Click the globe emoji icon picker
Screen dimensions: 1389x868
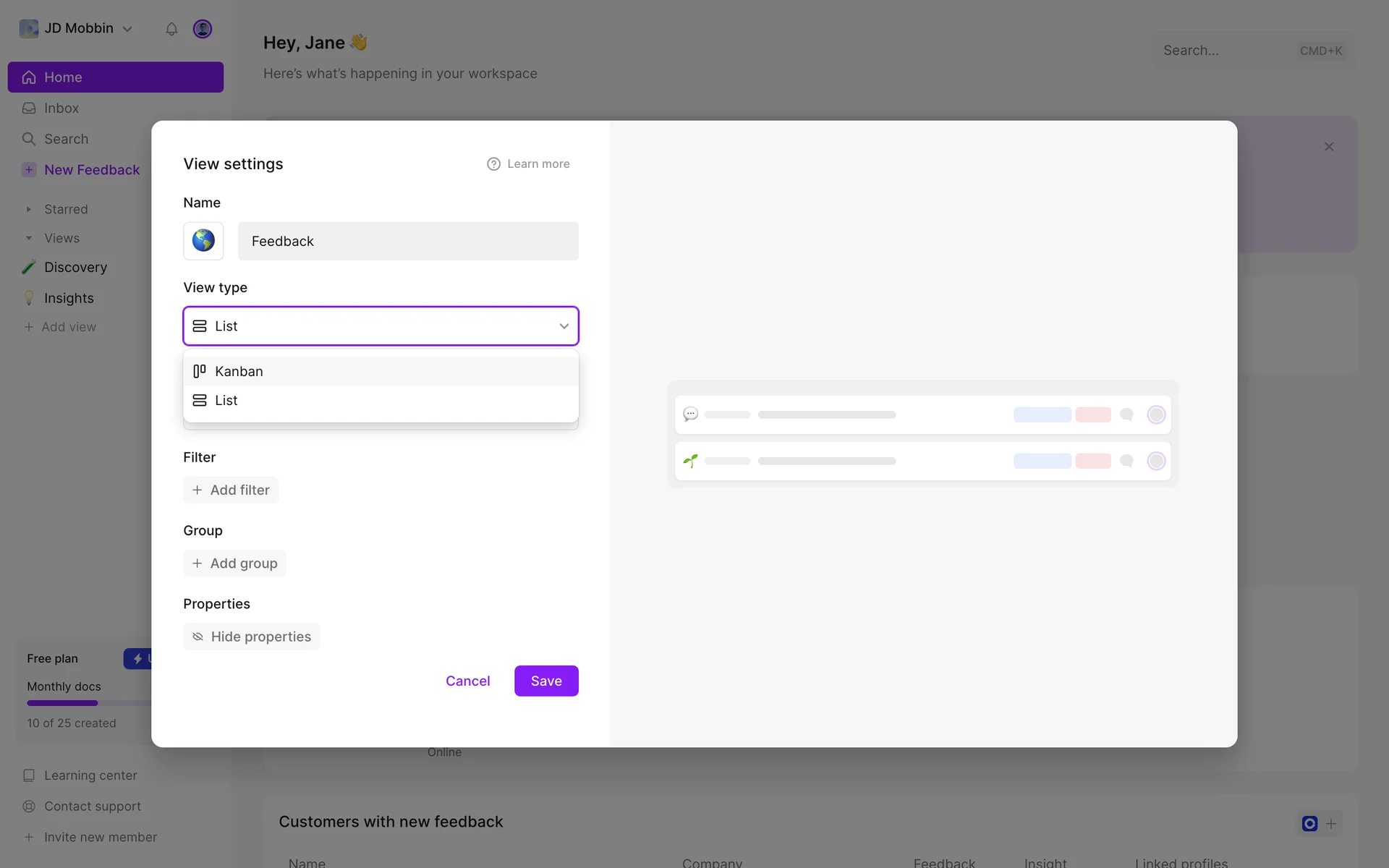pos(203,241)
